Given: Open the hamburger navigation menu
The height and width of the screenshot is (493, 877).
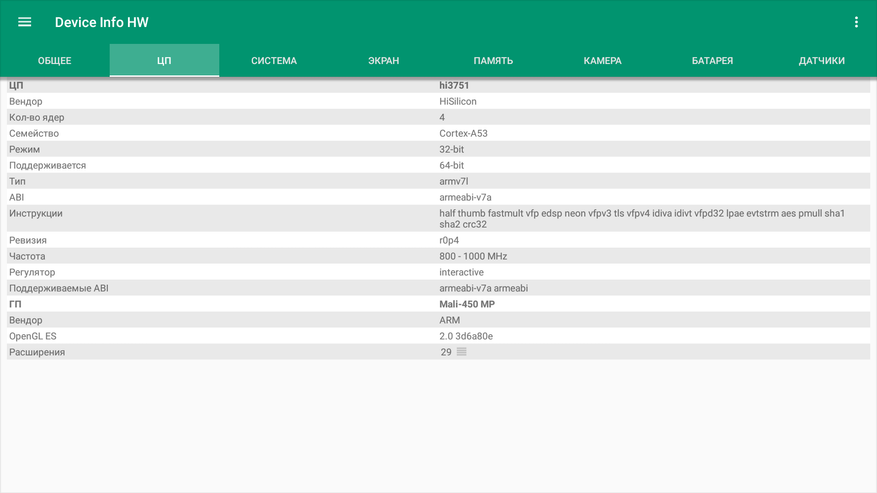Looking at the screenshot, I should click(25, 22).
